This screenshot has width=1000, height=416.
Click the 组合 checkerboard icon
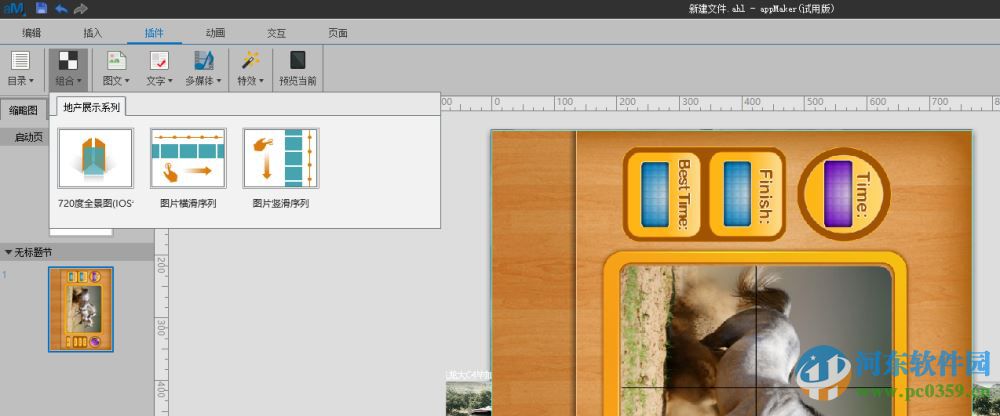click(x=68, y=61)
